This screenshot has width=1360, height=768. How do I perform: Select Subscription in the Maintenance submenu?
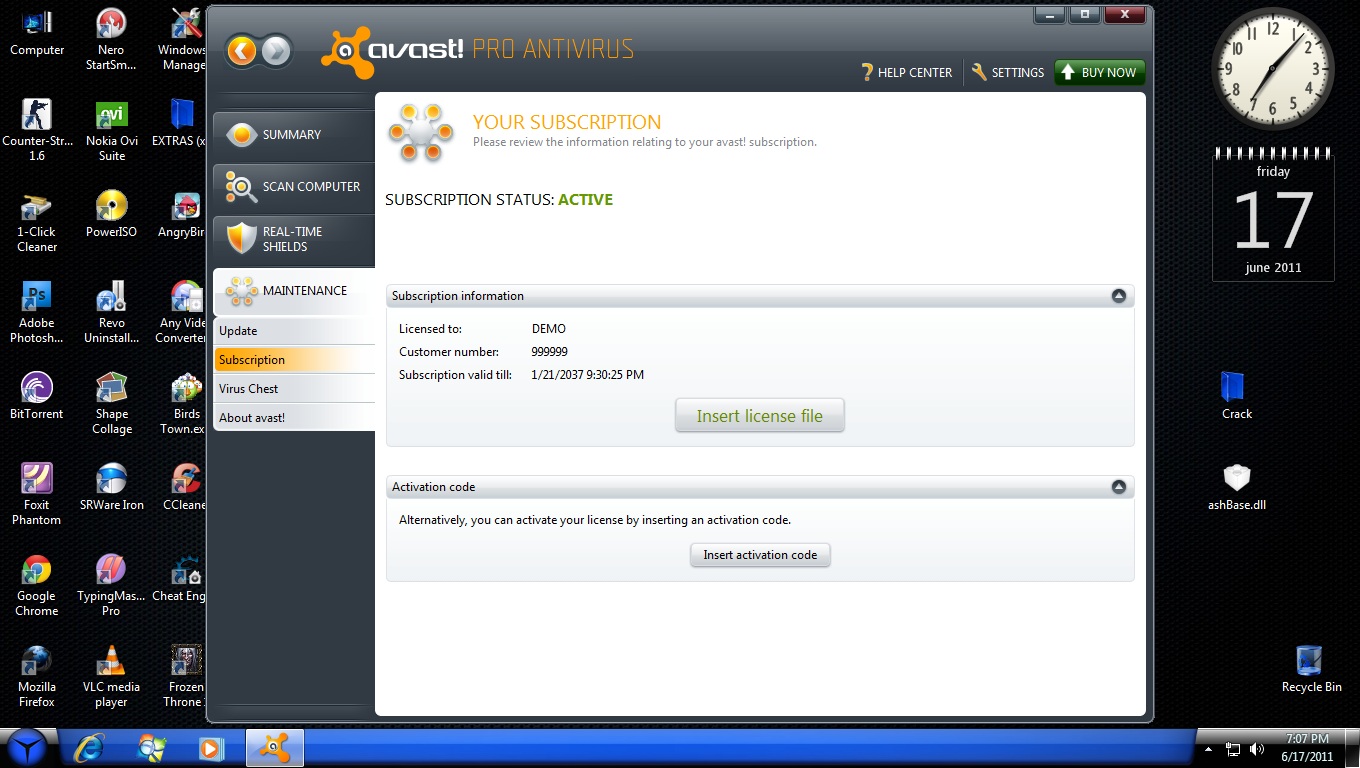coord(294,360)
